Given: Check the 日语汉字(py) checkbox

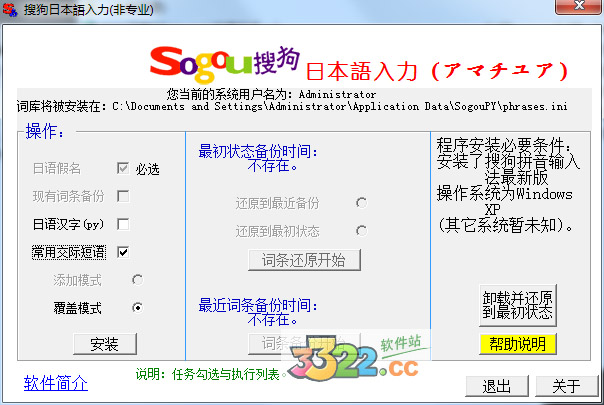Looking at the screenshot, I should click(123, 224).
